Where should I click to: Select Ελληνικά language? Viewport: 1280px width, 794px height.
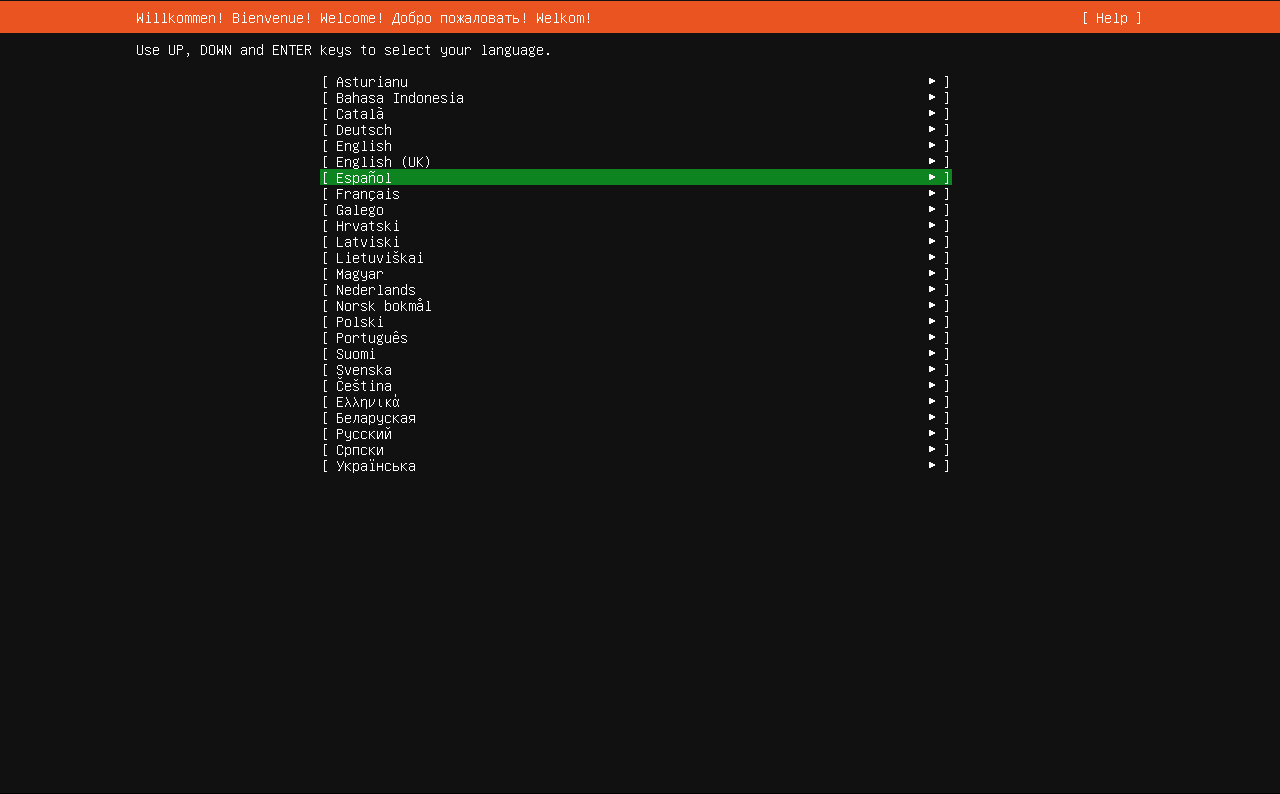pos(636,402)
